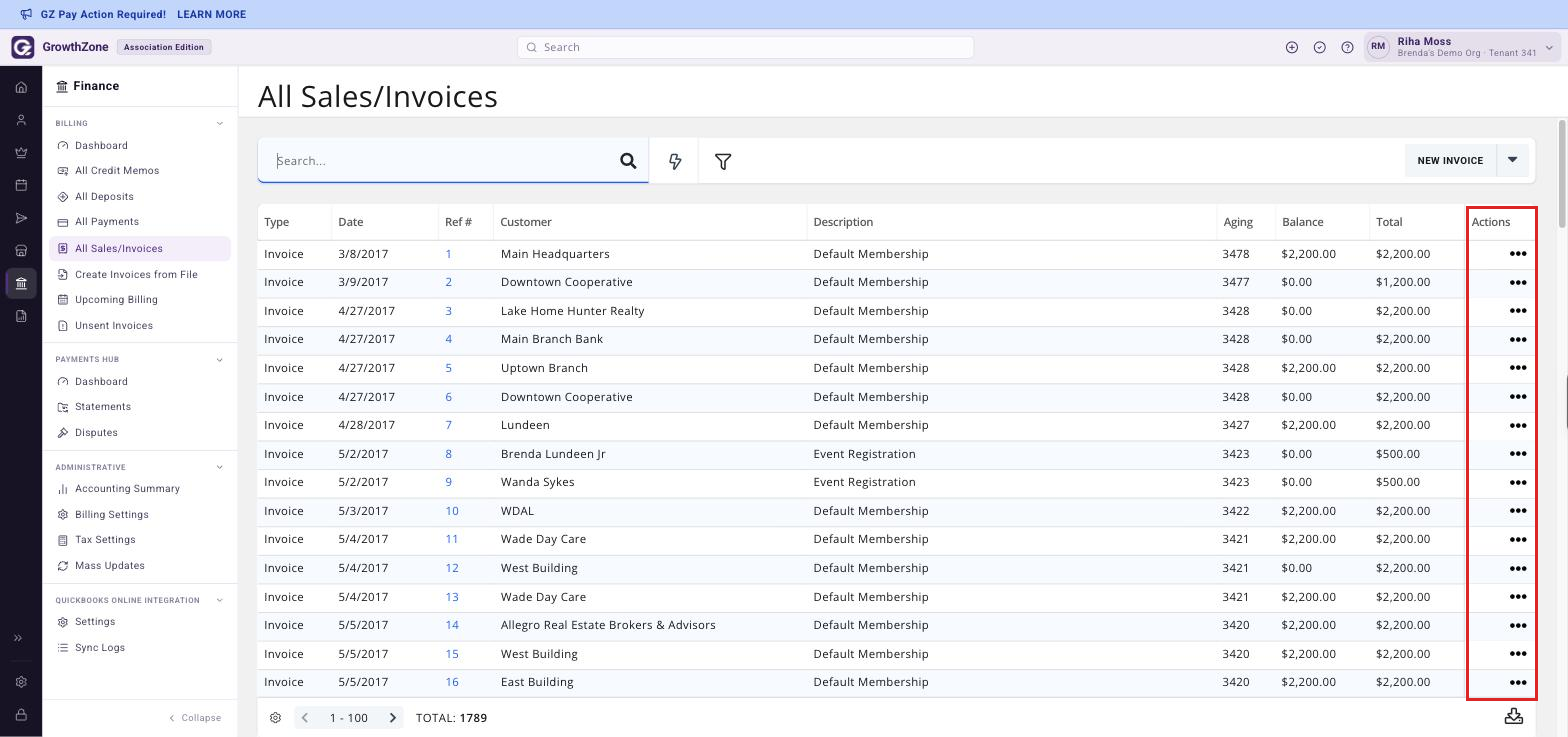Open All Payments

coord(107,222)
